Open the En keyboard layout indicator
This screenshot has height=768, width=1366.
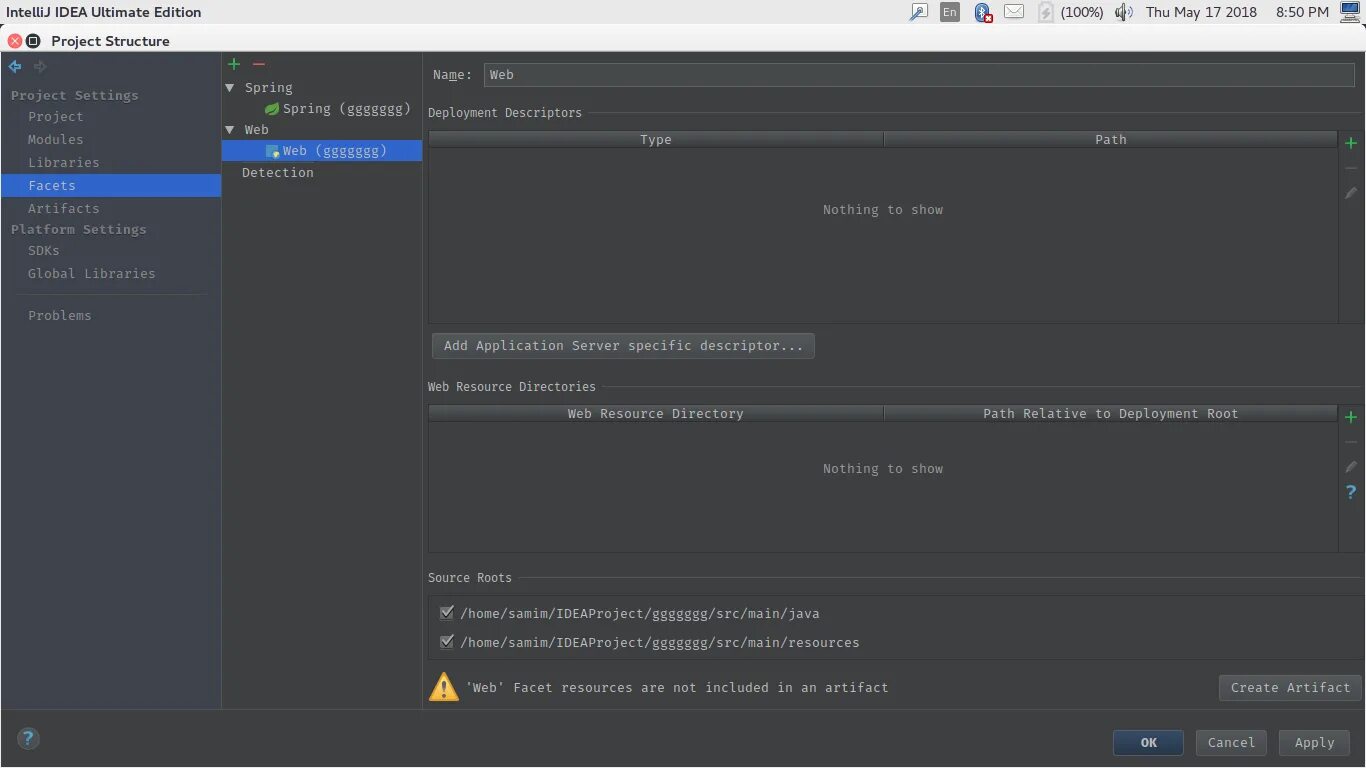click(x=950, y=12)
